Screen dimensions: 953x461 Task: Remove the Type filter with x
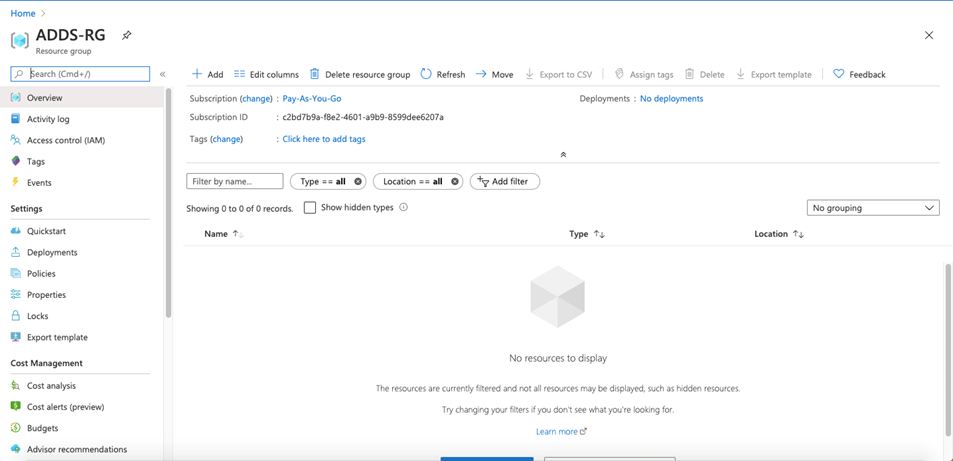tap(357, 181)
